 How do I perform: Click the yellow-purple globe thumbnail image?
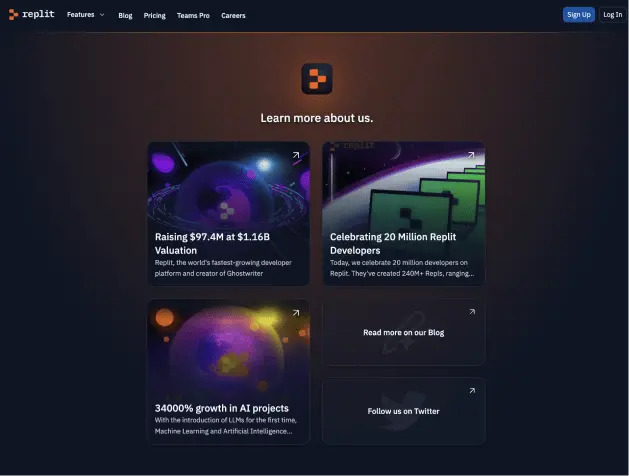pyautogui.click(x=229, y=349)
